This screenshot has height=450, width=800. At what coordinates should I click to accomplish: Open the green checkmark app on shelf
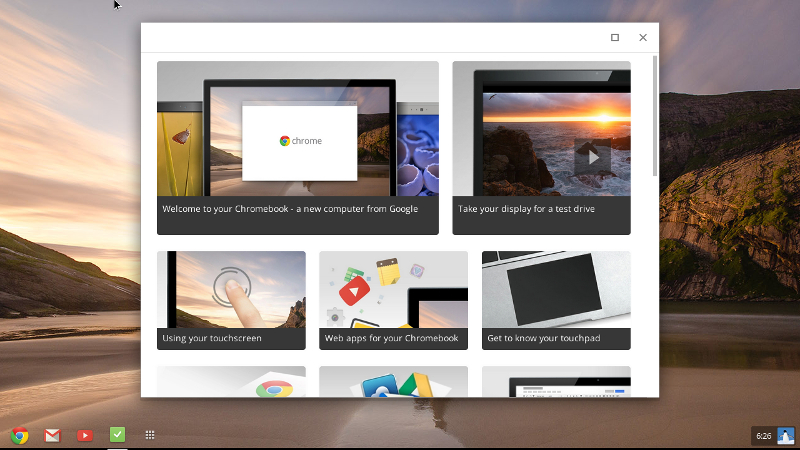[117, 435]
